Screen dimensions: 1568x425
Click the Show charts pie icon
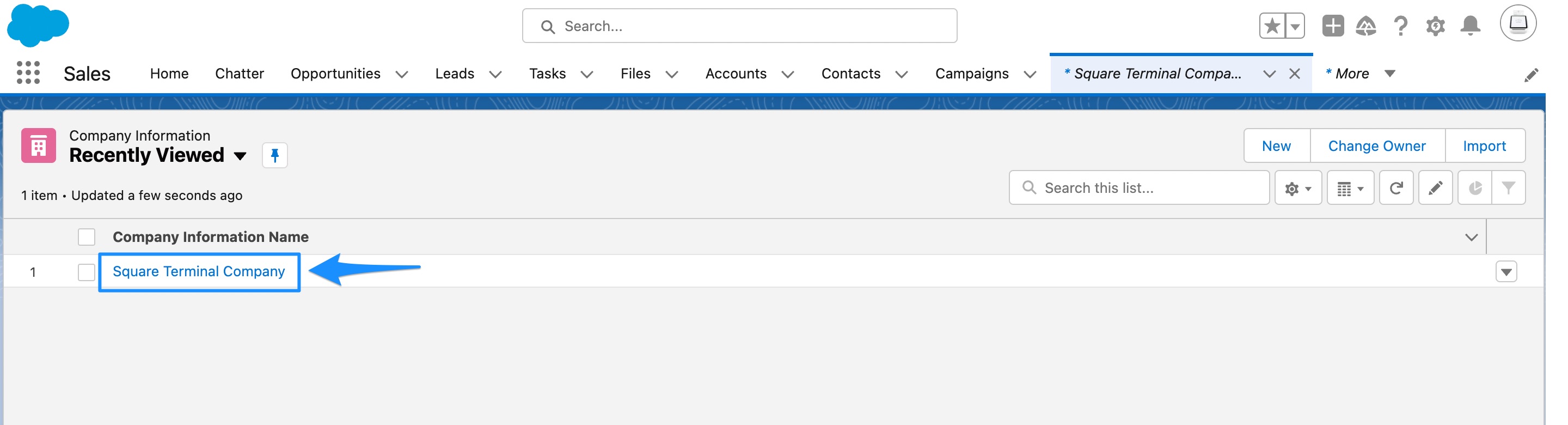(x=1474, y=188)
